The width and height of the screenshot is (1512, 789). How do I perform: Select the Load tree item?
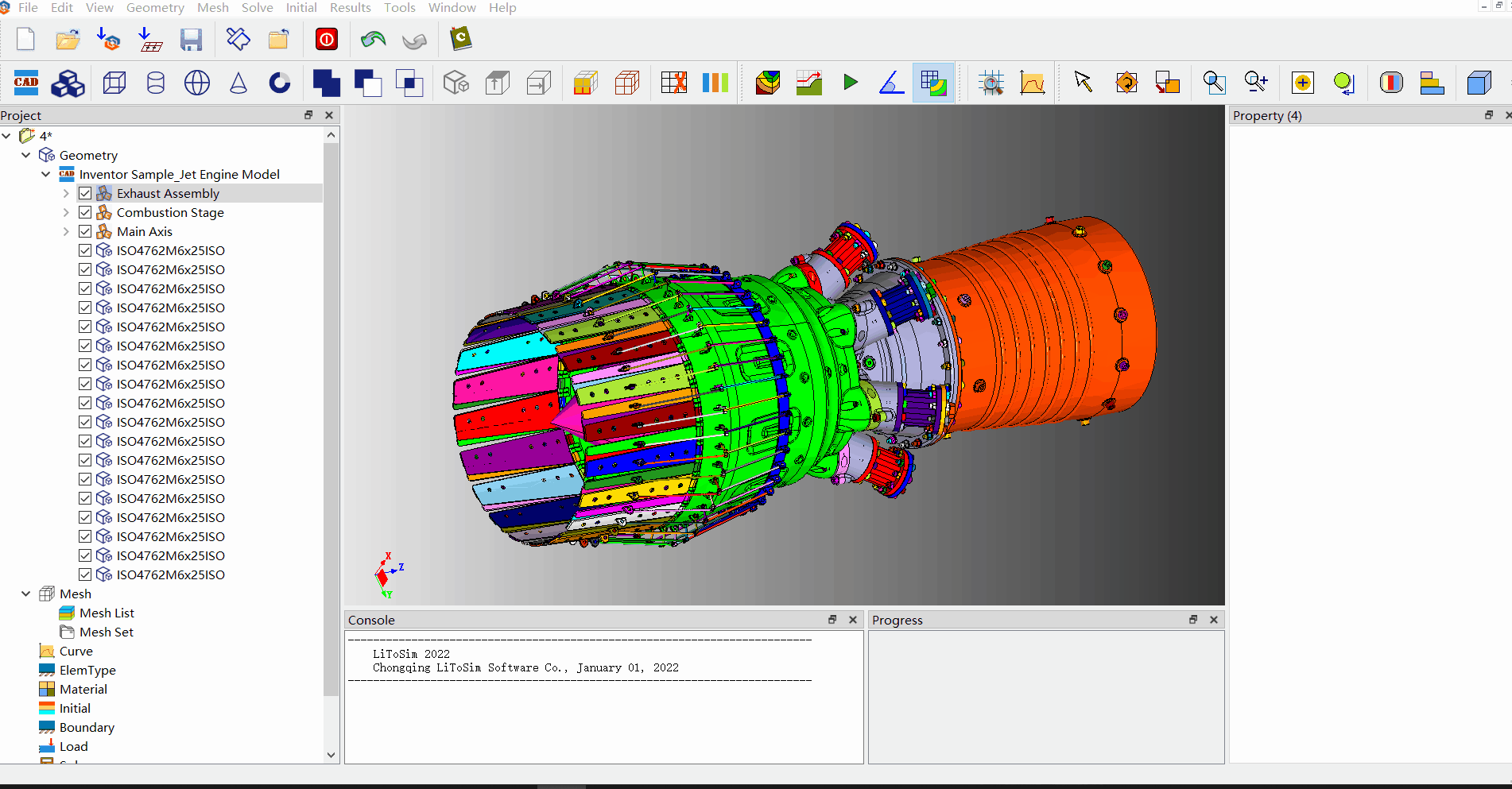(x=74, y=746)
